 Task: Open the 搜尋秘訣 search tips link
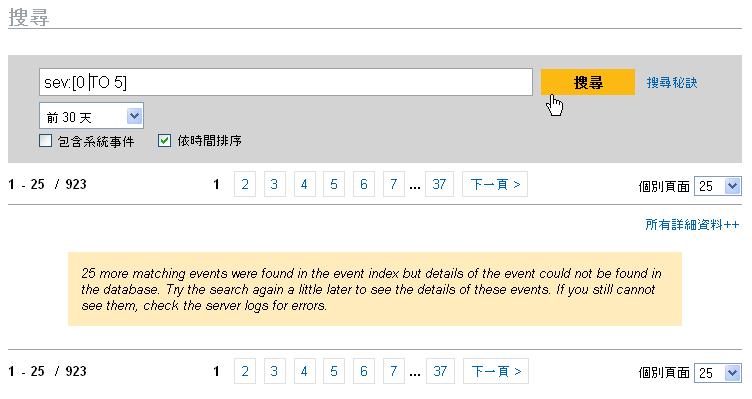click(671, 82)
